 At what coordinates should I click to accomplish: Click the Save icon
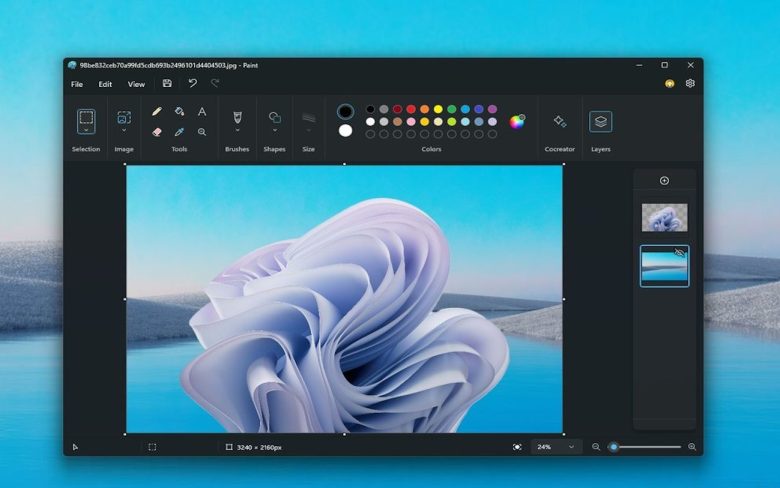[x=167, y=84]
